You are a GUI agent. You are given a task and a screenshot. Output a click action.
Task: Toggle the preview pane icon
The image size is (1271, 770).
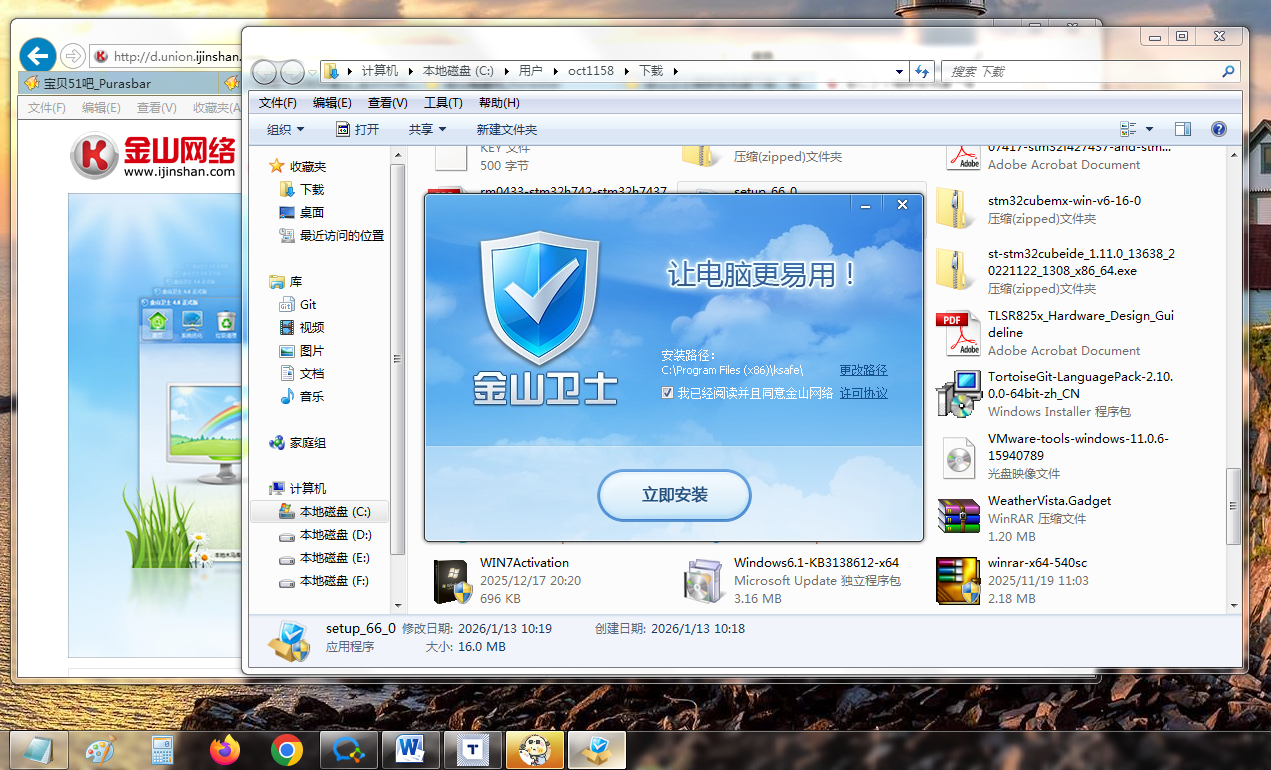[1183, 129]
